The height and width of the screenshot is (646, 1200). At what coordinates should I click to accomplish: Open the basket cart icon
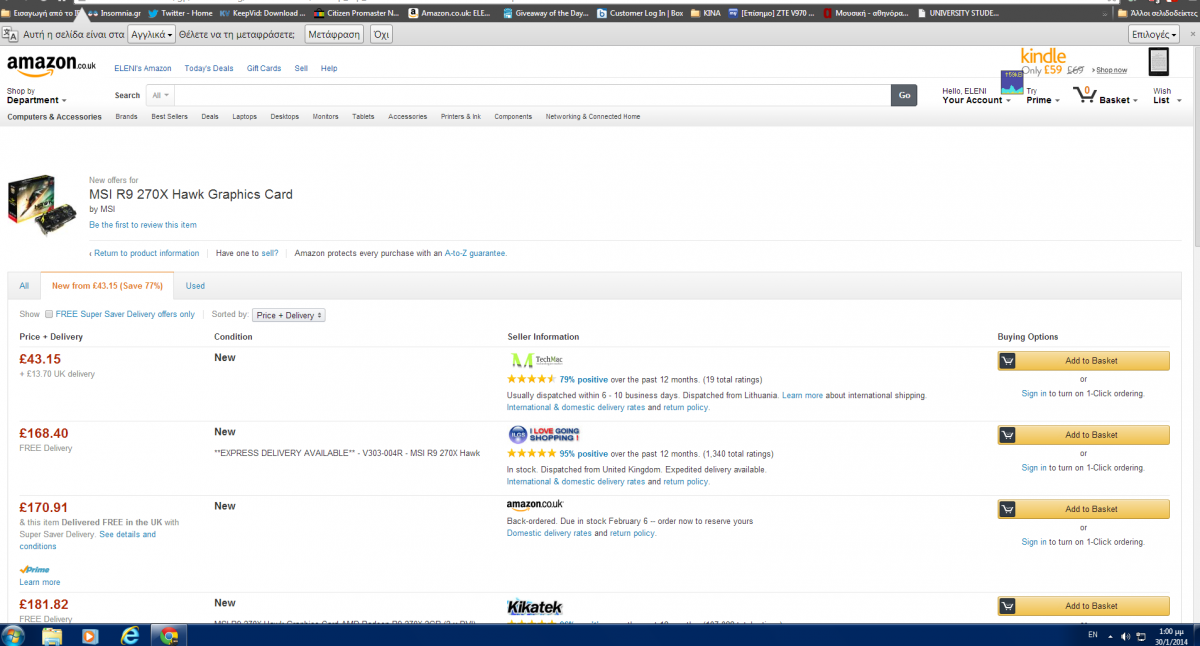1084,95
